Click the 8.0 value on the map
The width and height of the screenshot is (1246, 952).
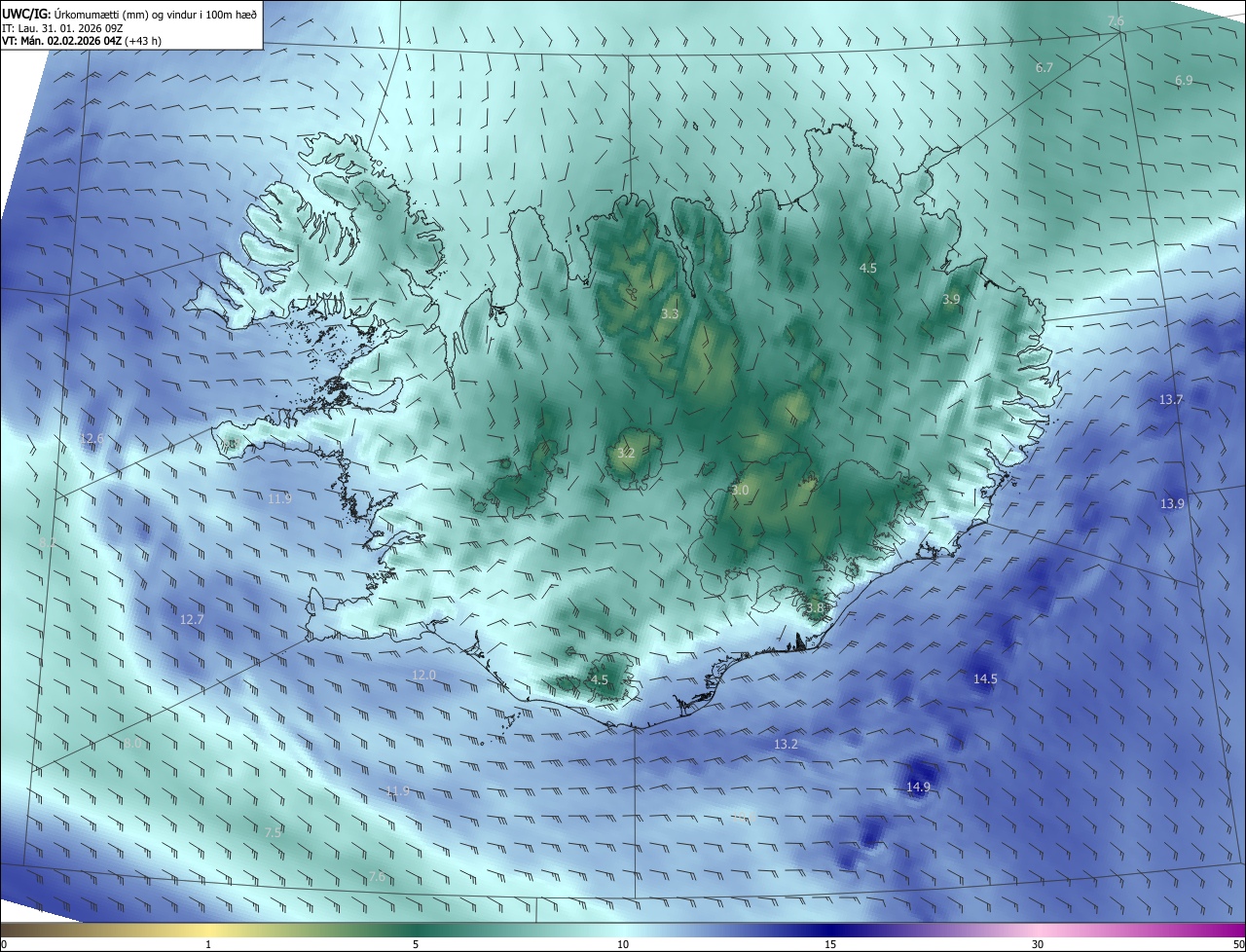click(x=132, y=744)
